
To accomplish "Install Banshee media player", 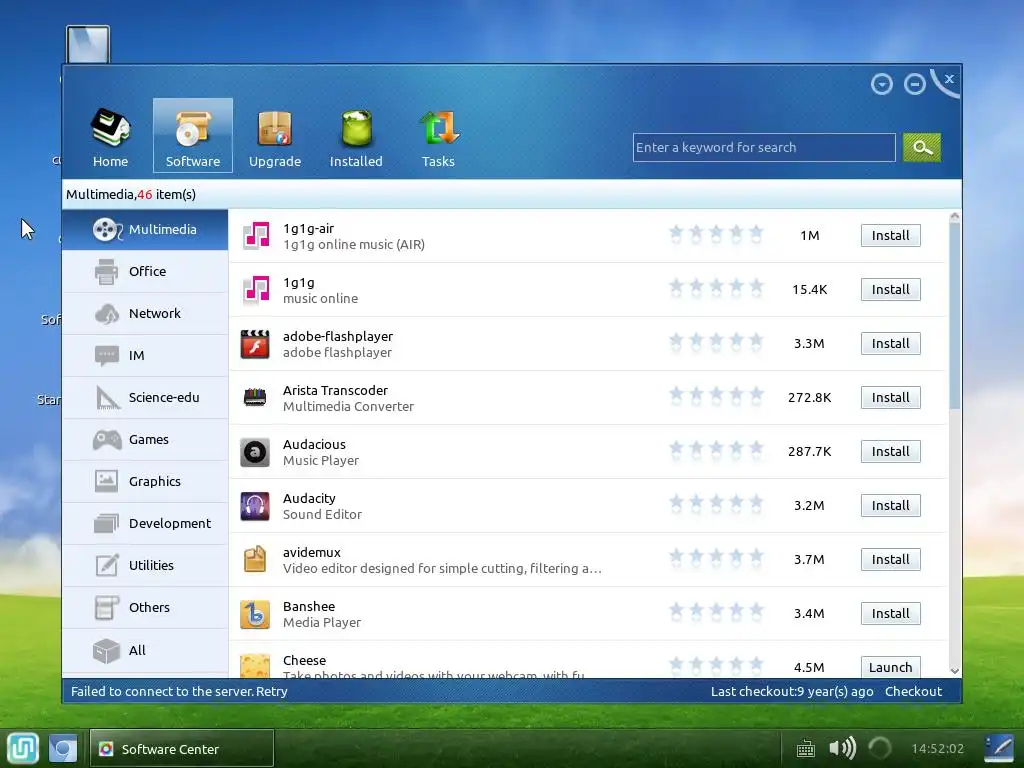I will (891, 613).
